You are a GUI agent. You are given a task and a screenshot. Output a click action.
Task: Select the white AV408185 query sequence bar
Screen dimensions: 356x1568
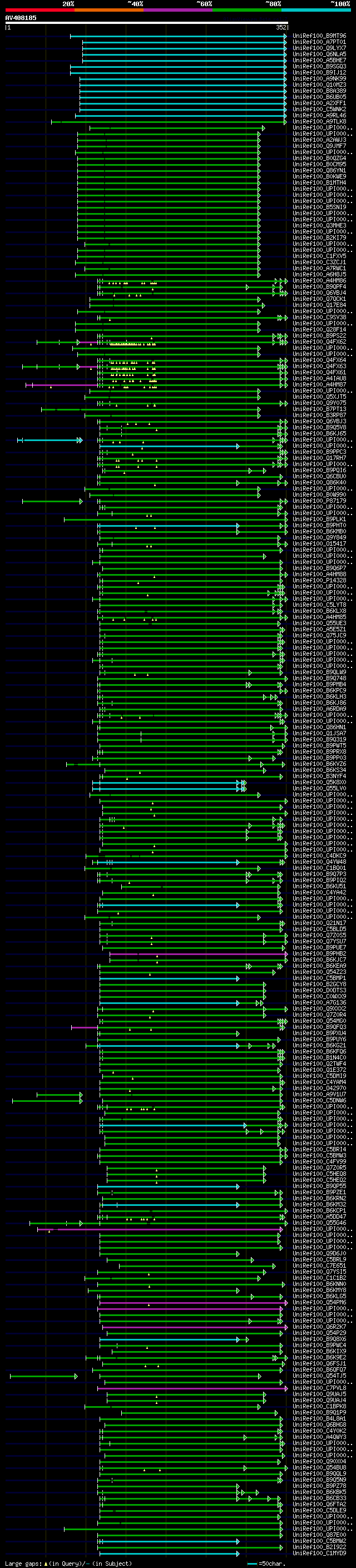click(146, 22)
